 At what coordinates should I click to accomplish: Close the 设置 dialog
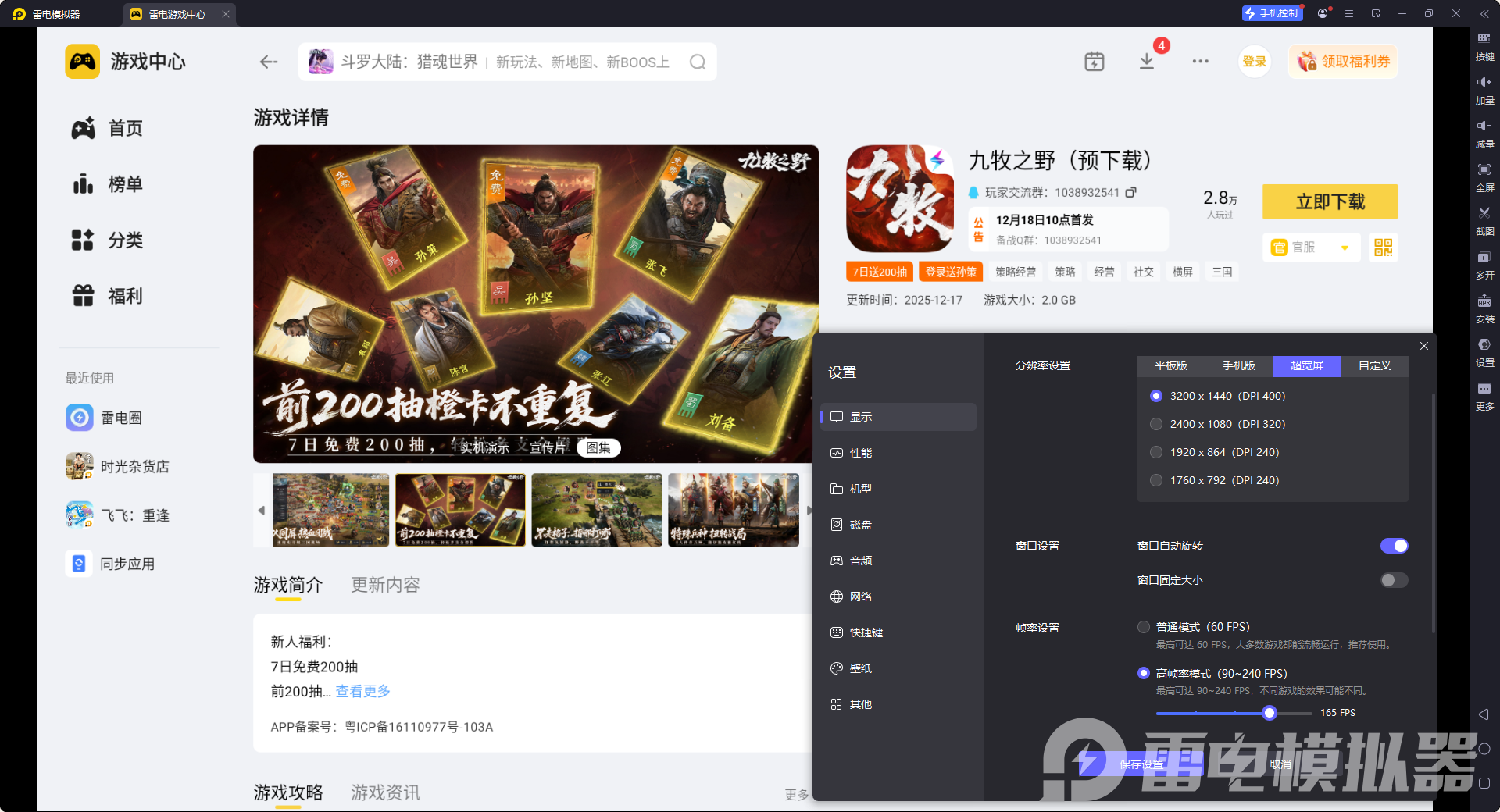pos(1424,346)
